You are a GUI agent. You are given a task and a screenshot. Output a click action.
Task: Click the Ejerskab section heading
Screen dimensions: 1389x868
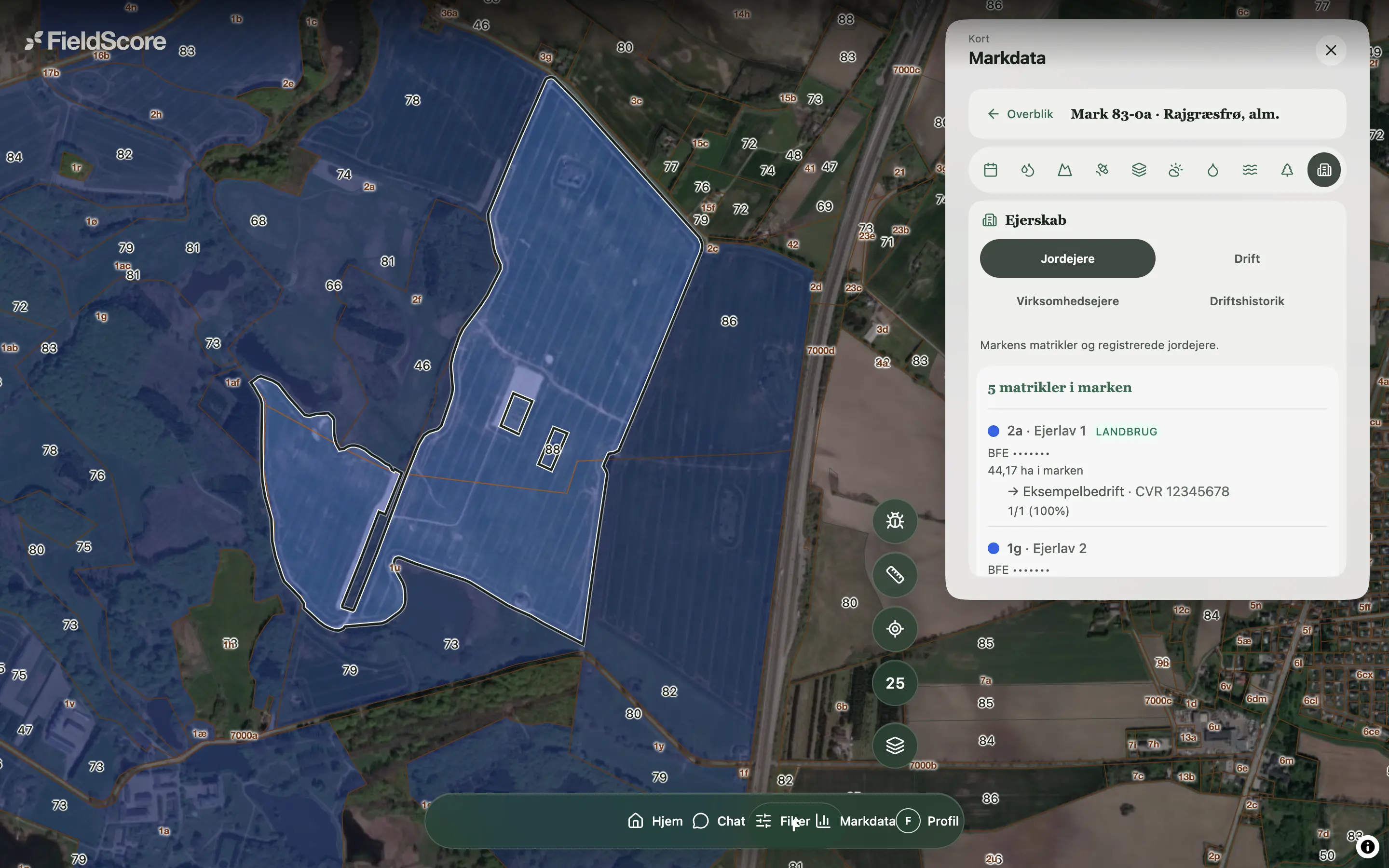1035,220
